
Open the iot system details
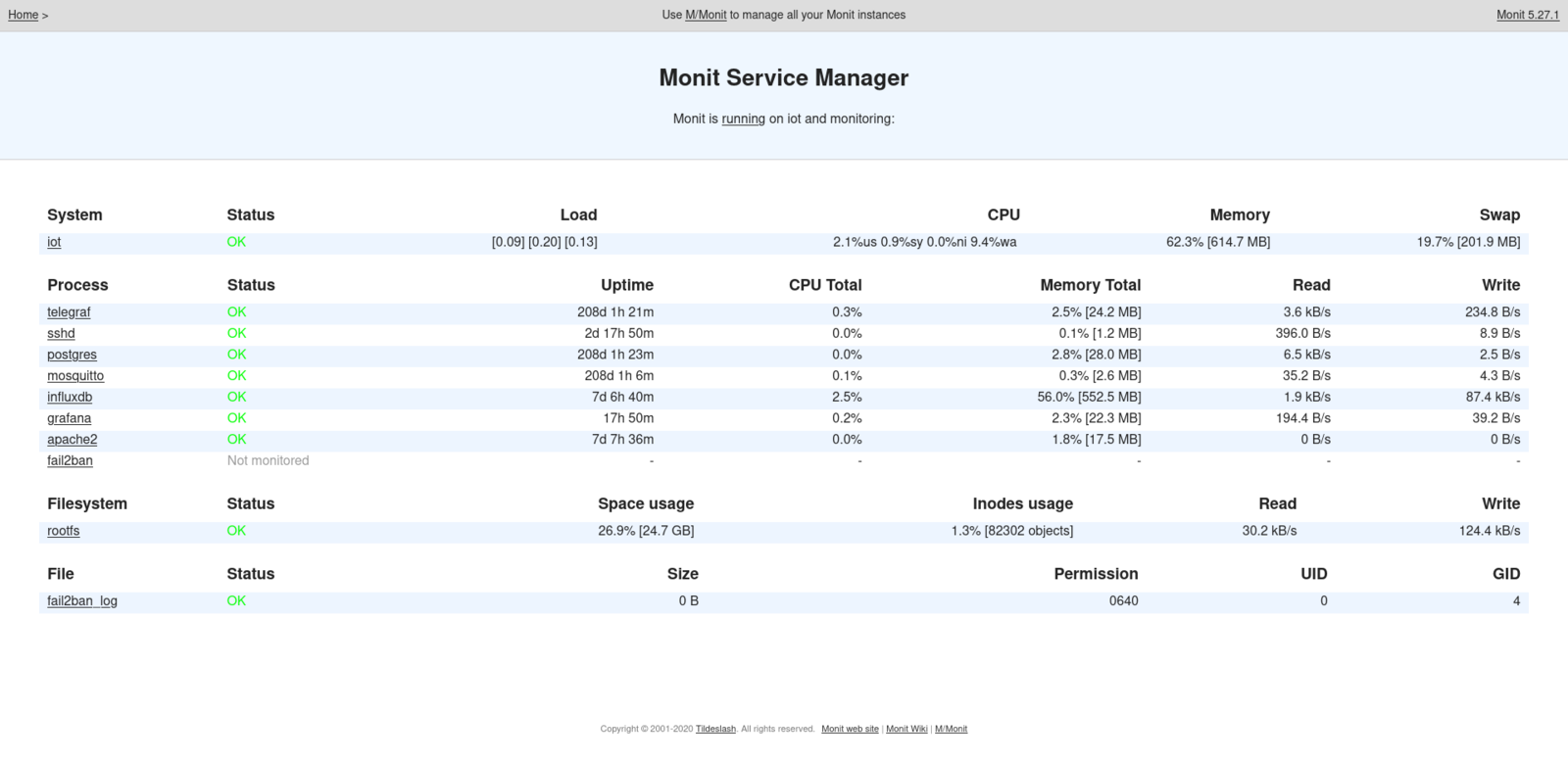(54, 242)
